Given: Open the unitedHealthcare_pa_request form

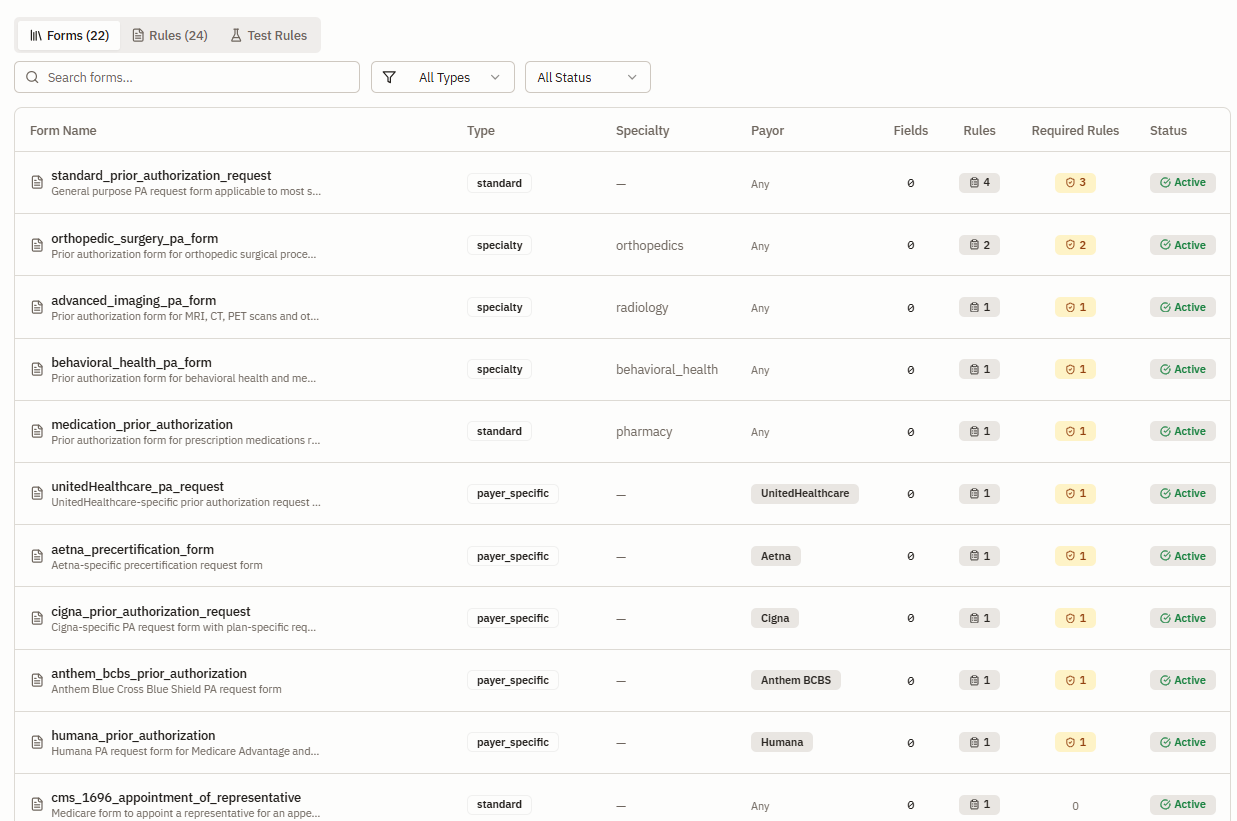Looking at the screenshot, I should pyautogui.click(x=137, y=487).
